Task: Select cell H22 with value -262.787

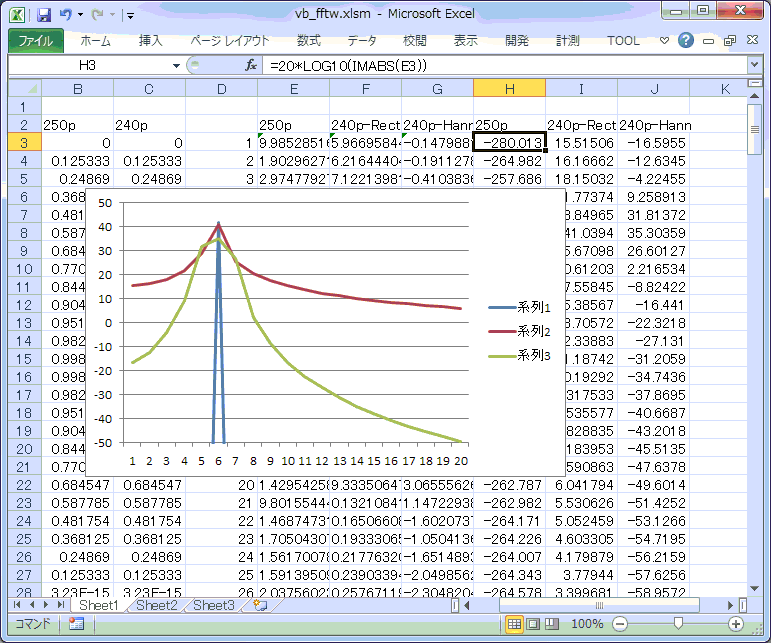Action: tap(509, 485)
